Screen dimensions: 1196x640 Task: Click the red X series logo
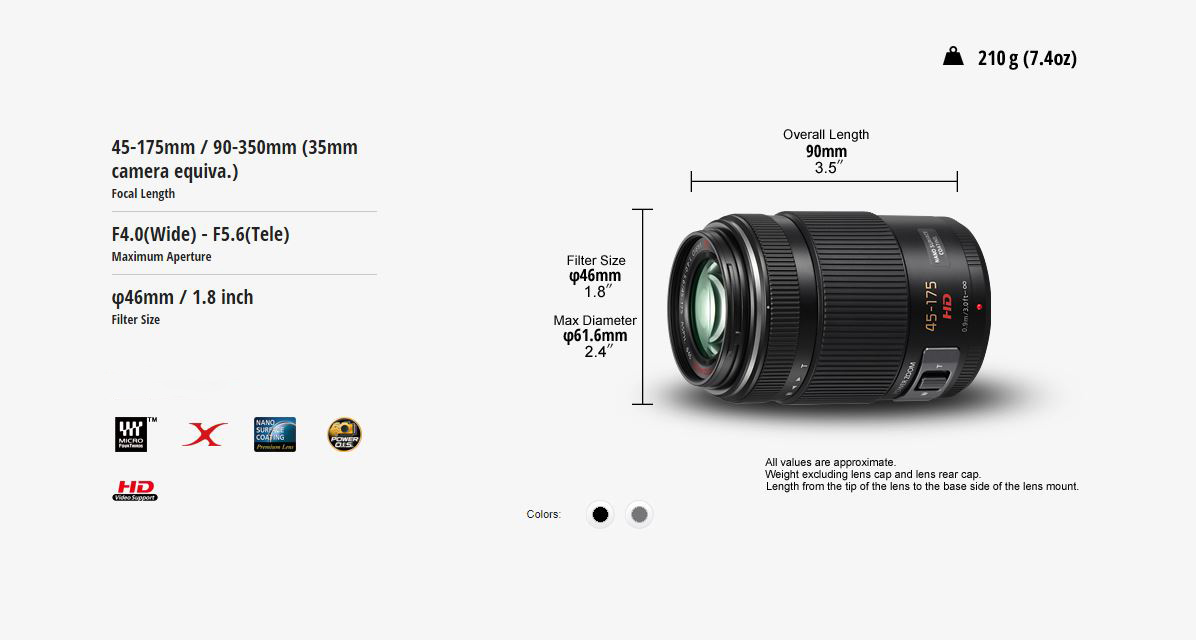click(204, 434)
